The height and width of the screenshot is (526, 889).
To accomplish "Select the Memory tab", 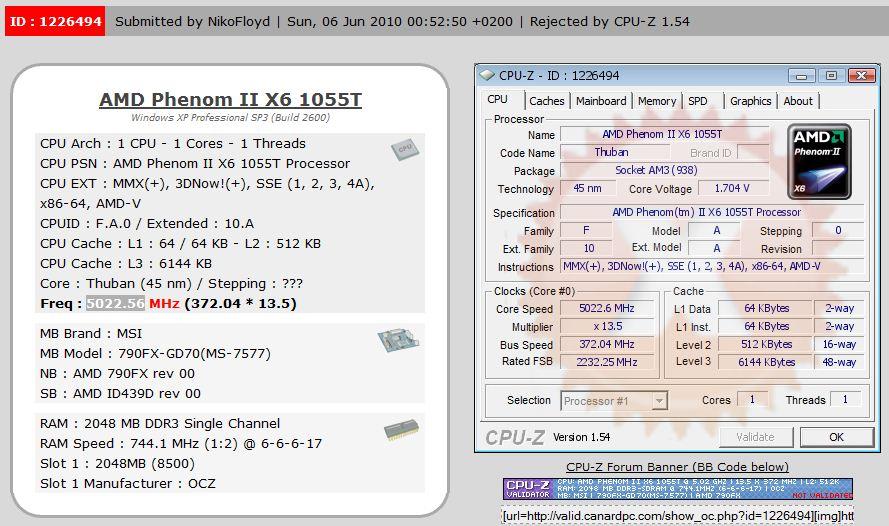I will (657, 101).
